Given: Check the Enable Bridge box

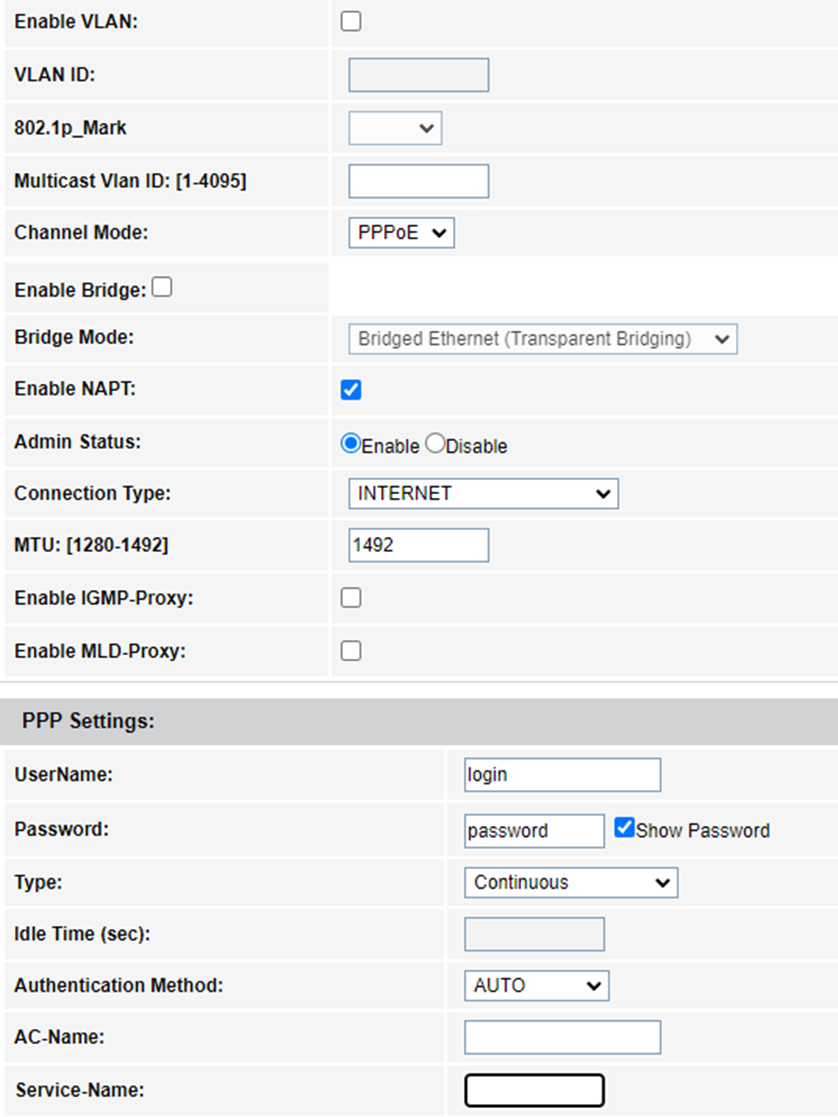Looking at the screenshot, I should (x=162, y=288).
